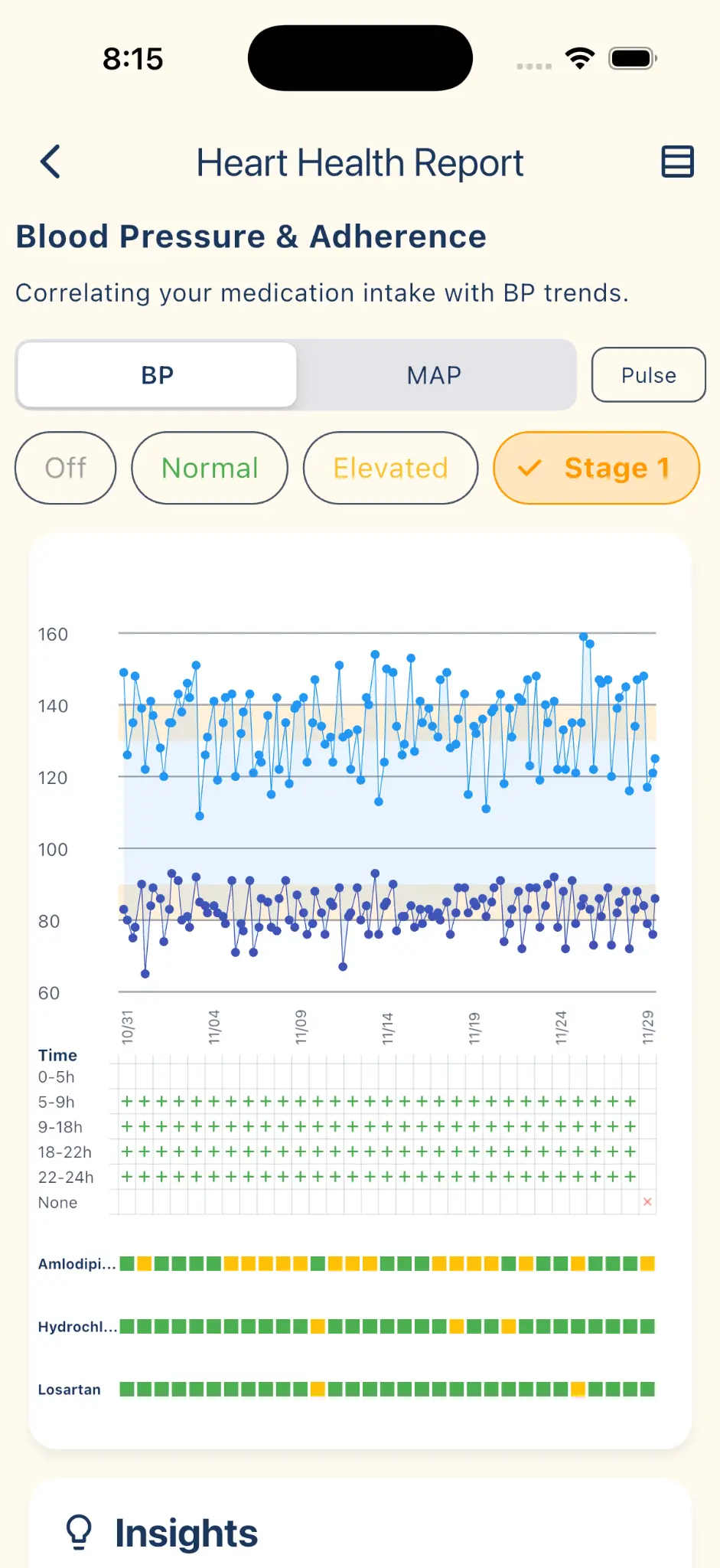Tap the lightbulb Insights icon

click(x=79, y=1531)
